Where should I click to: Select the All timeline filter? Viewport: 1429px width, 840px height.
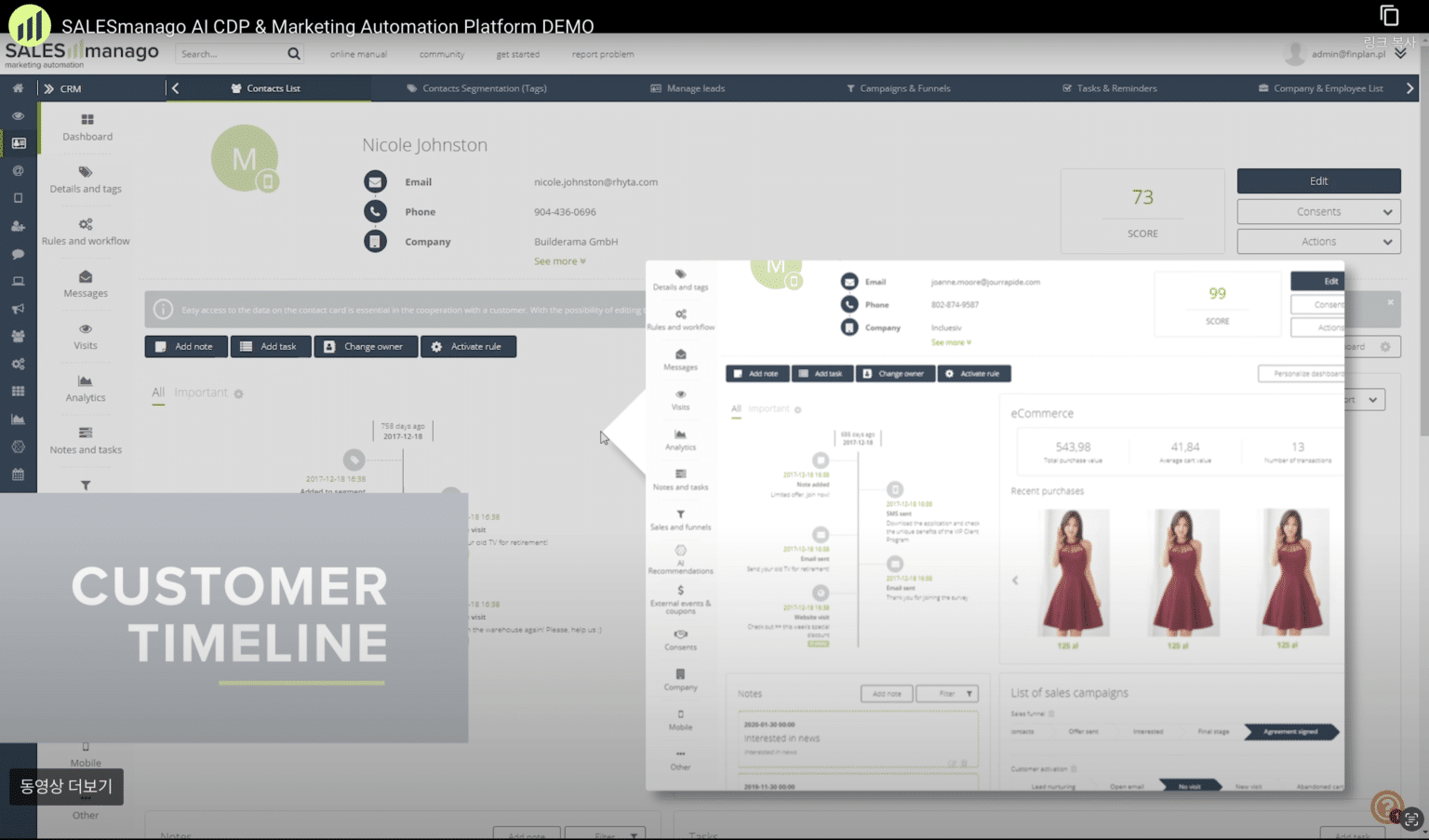coord(158,393)
